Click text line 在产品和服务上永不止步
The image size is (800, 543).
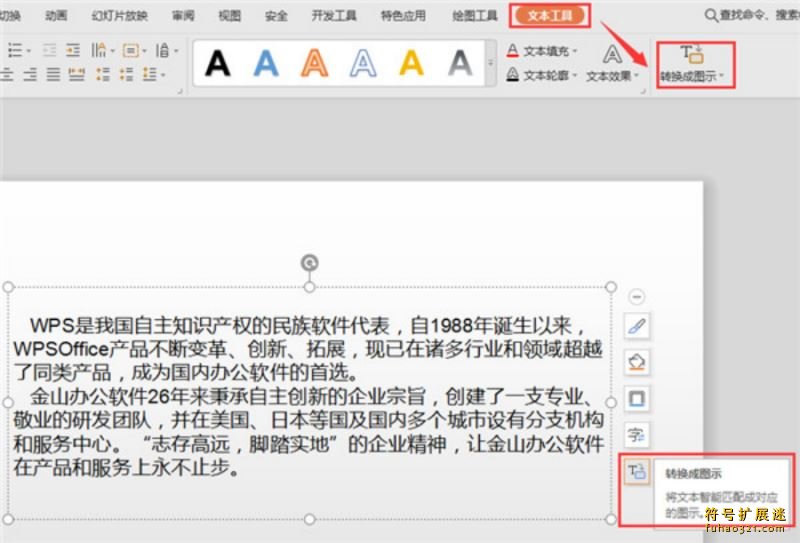point(127,467)
